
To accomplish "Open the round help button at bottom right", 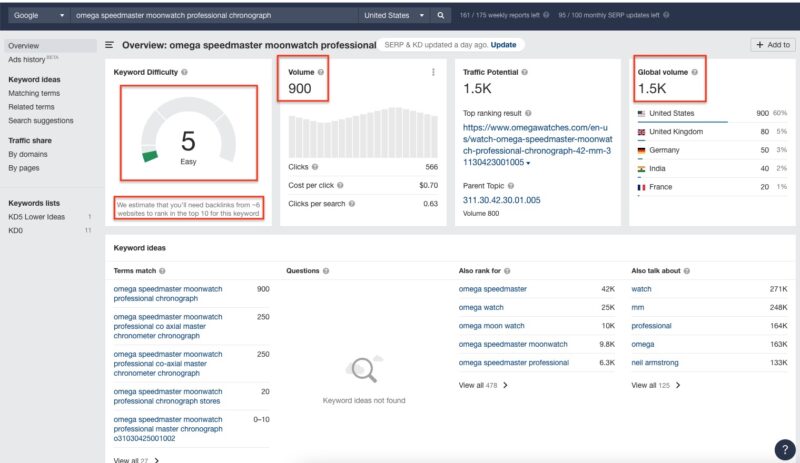I will click(785, 450).
